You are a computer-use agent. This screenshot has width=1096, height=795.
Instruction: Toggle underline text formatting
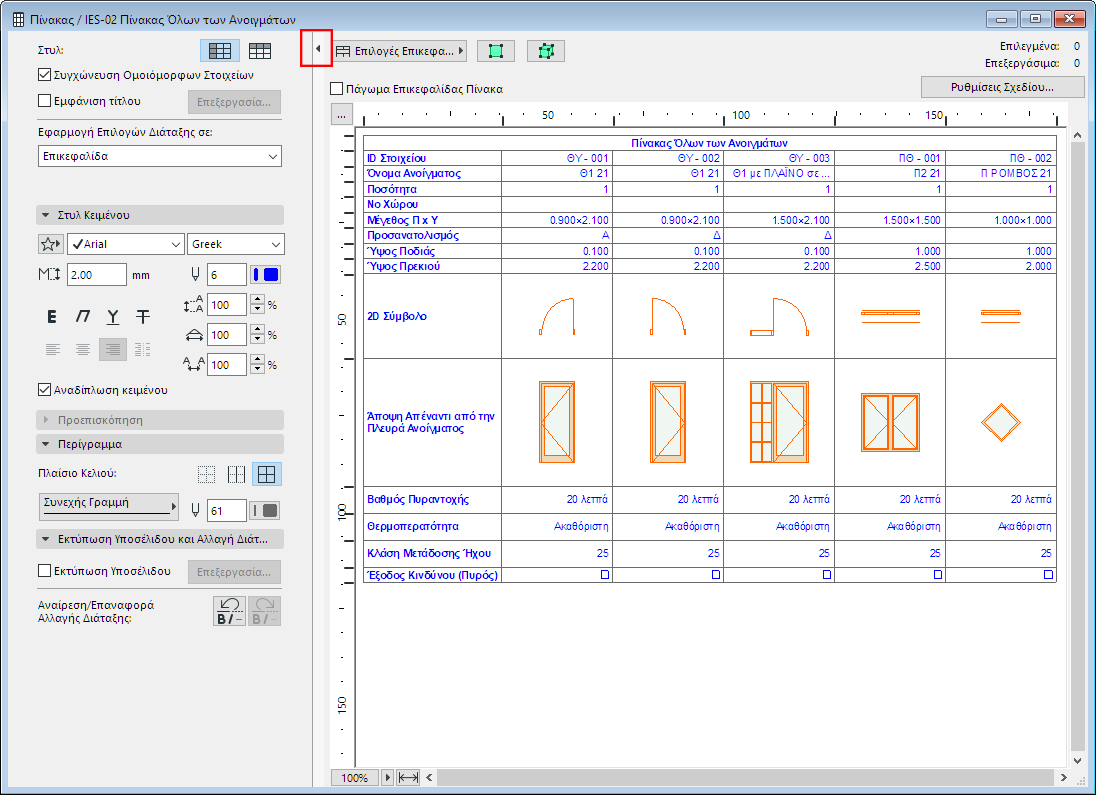[x=113, y=317]
